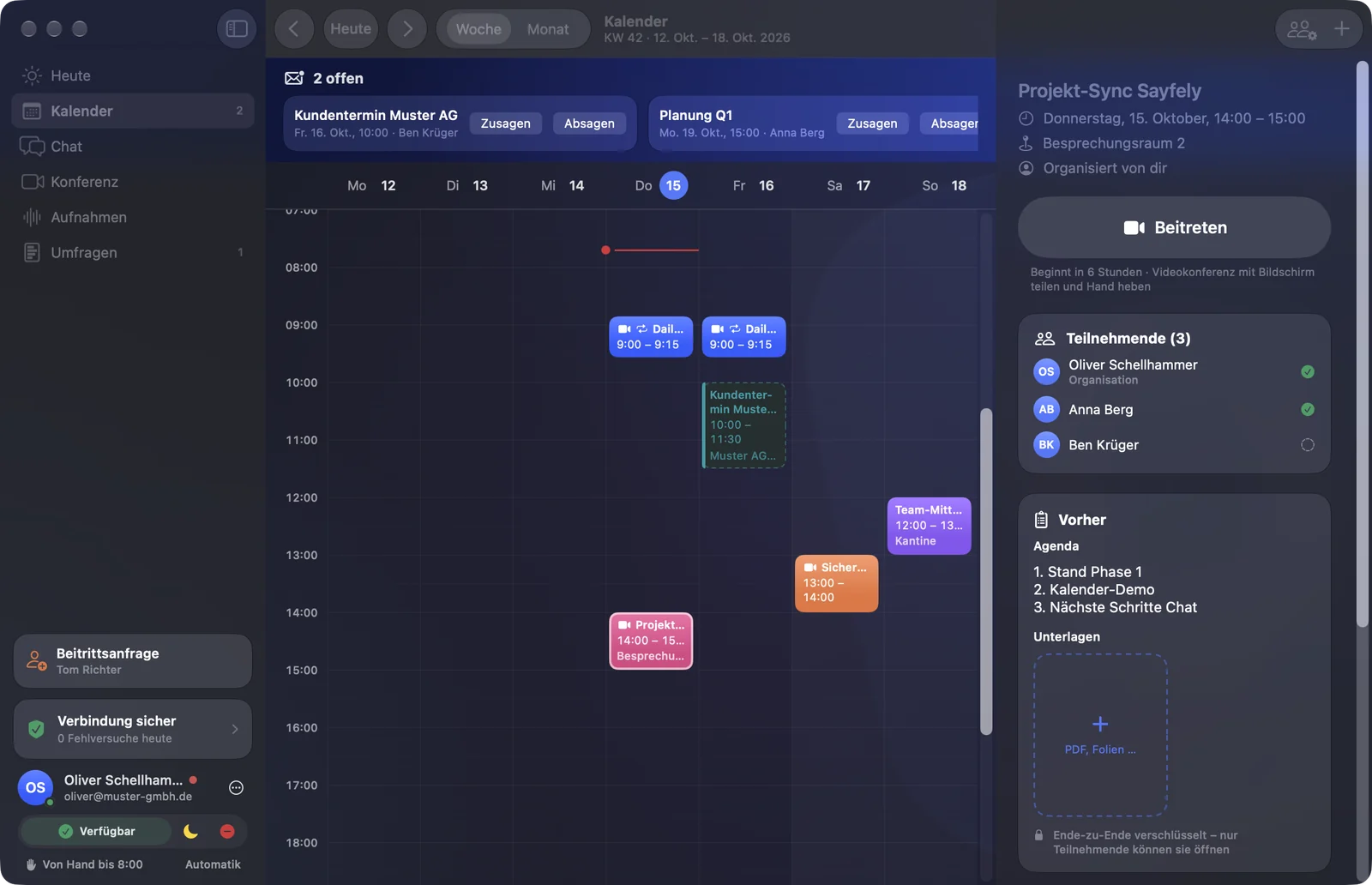Open Aufnahmen in the sidebar
The image size is (1372, 885).
133,217
